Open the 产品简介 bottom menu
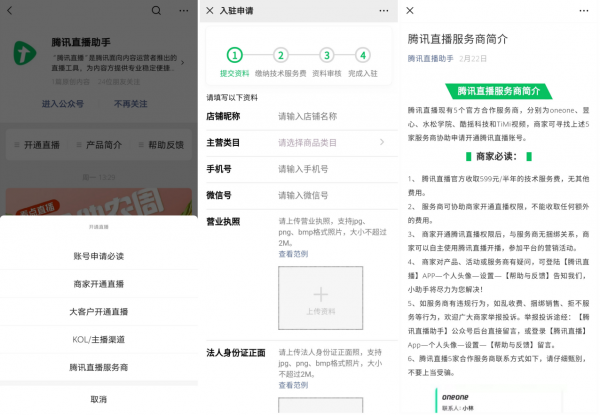This screenshot has height=415, width=600. 99,145
